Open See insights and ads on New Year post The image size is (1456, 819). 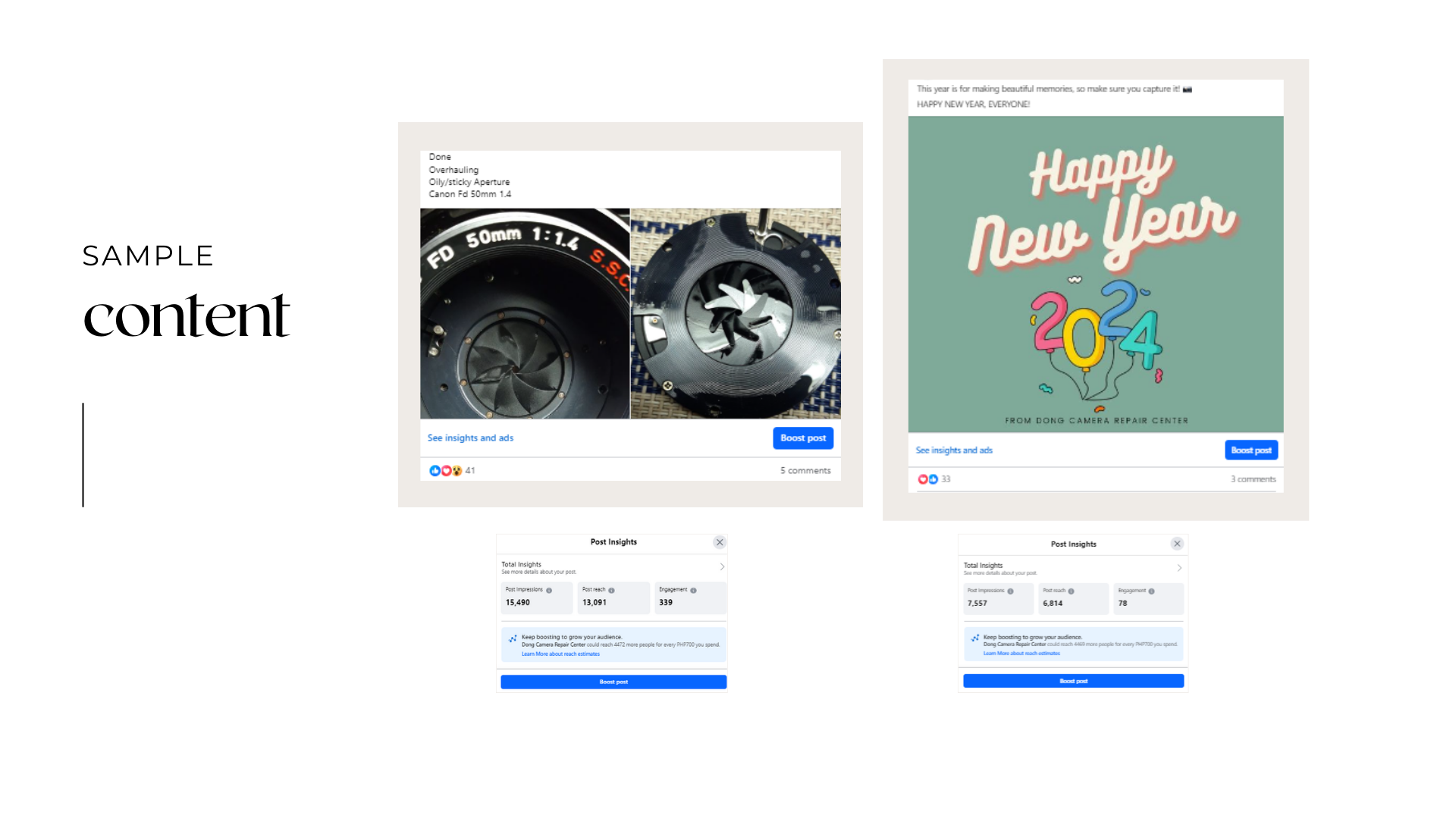954,450
